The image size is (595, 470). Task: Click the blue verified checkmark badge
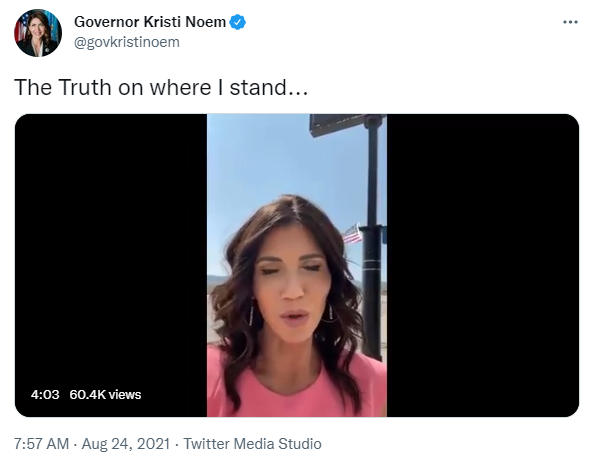point(238,22)
